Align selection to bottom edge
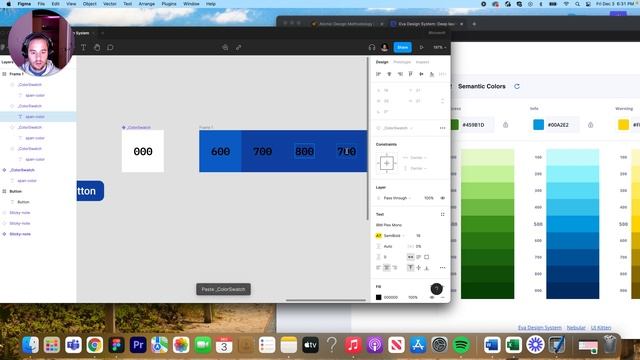This screenshot has width=640, height=360. coord(432,74)
